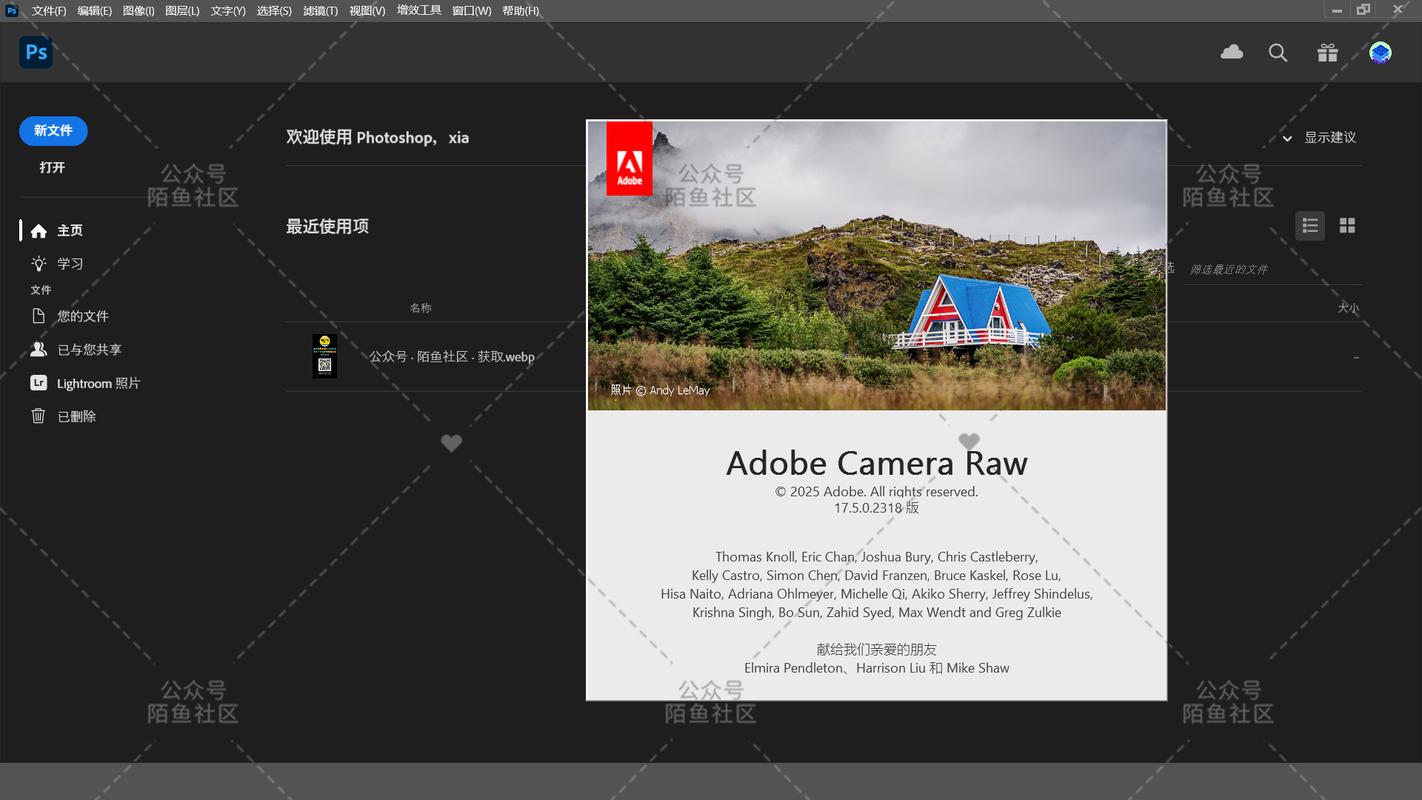Open the 增效工具 menu
Screen dimensions: 1422x800
point(419,10)
